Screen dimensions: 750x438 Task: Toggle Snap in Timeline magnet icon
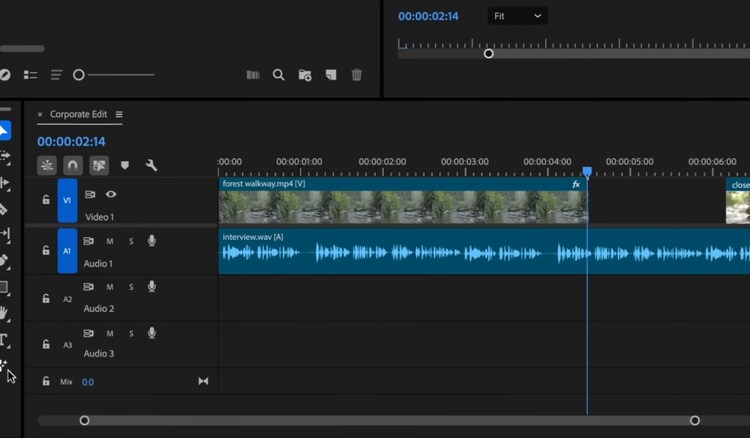[73, 165]
